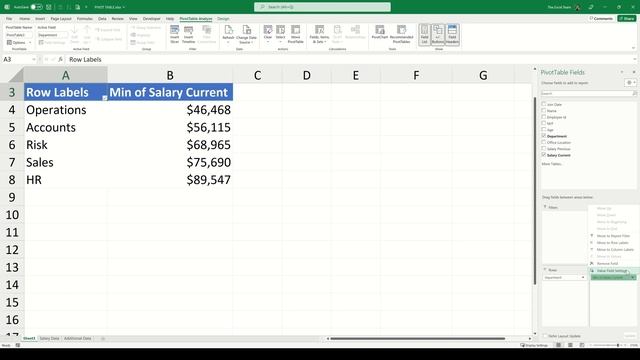
Task: Open the Home ribbon tab
Action: click(x=24, y=19)
